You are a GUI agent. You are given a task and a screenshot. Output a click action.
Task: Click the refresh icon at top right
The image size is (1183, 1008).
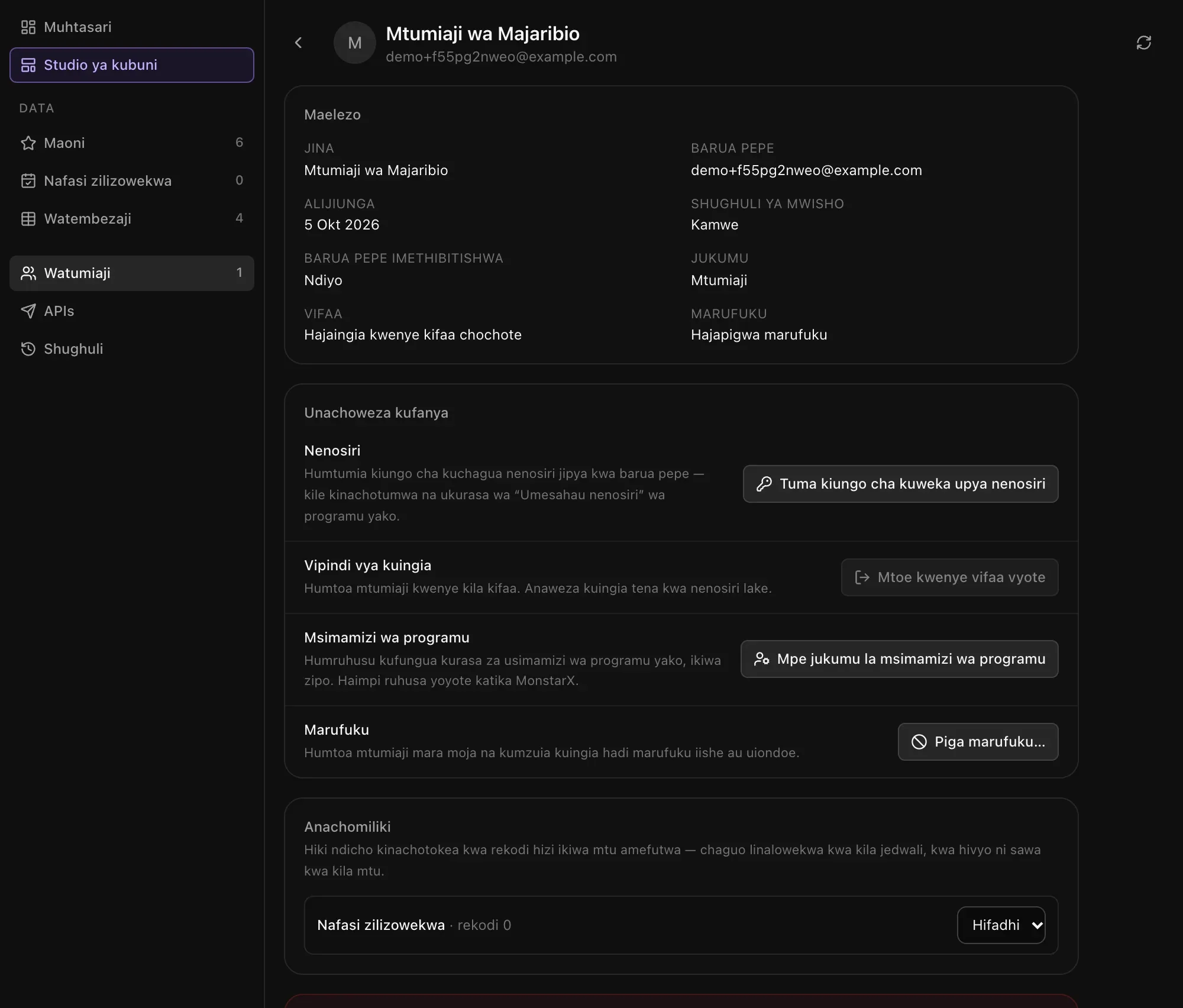coord(1143,43)
